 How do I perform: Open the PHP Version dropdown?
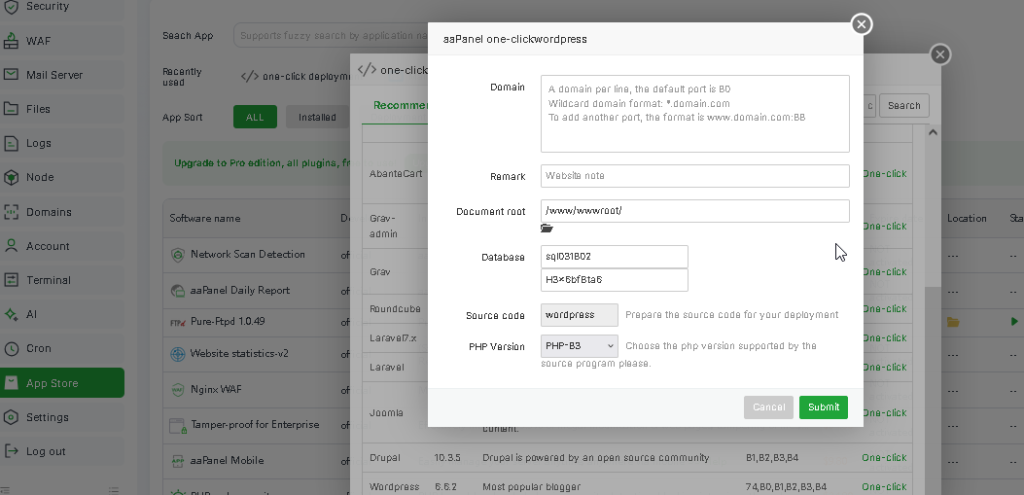coord(579,346)
